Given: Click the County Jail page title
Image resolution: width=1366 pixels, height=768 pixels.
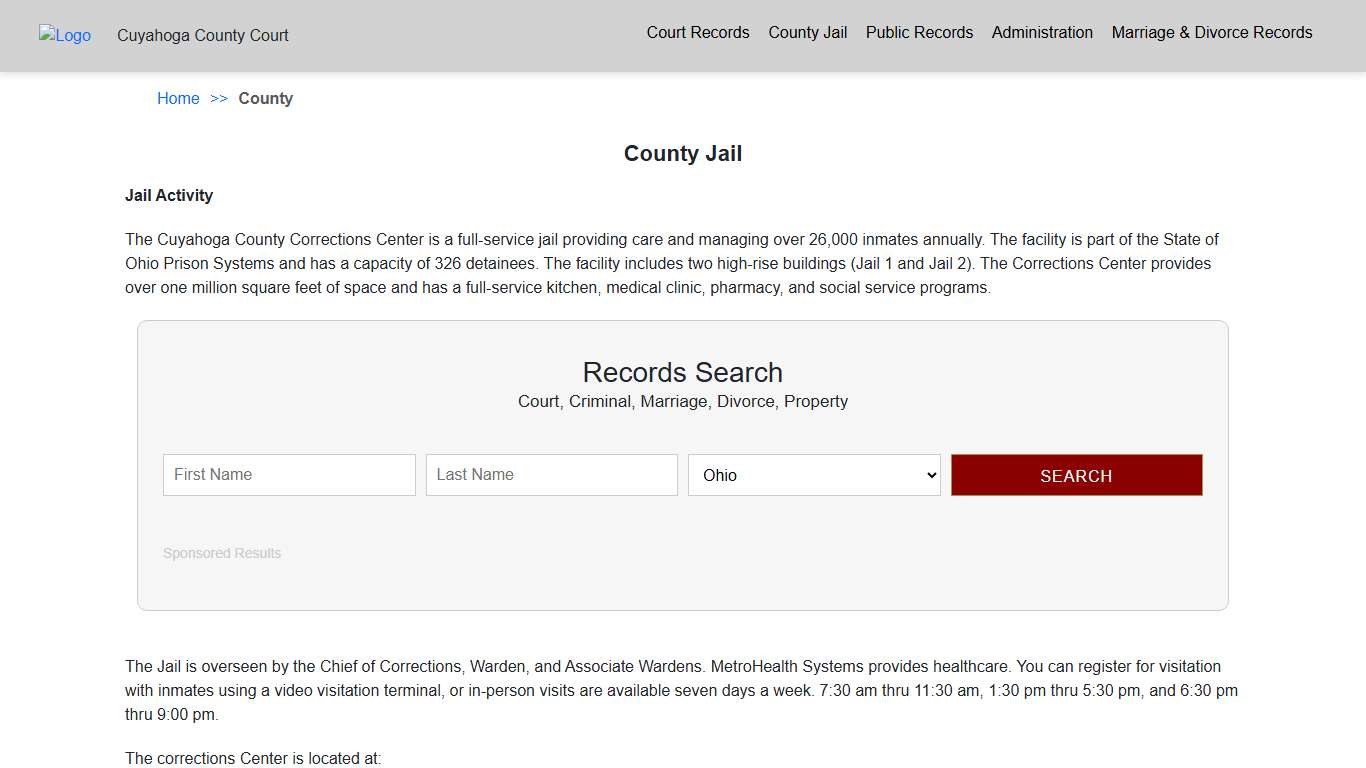Looking at the screenshot, I should click(682, 153).
